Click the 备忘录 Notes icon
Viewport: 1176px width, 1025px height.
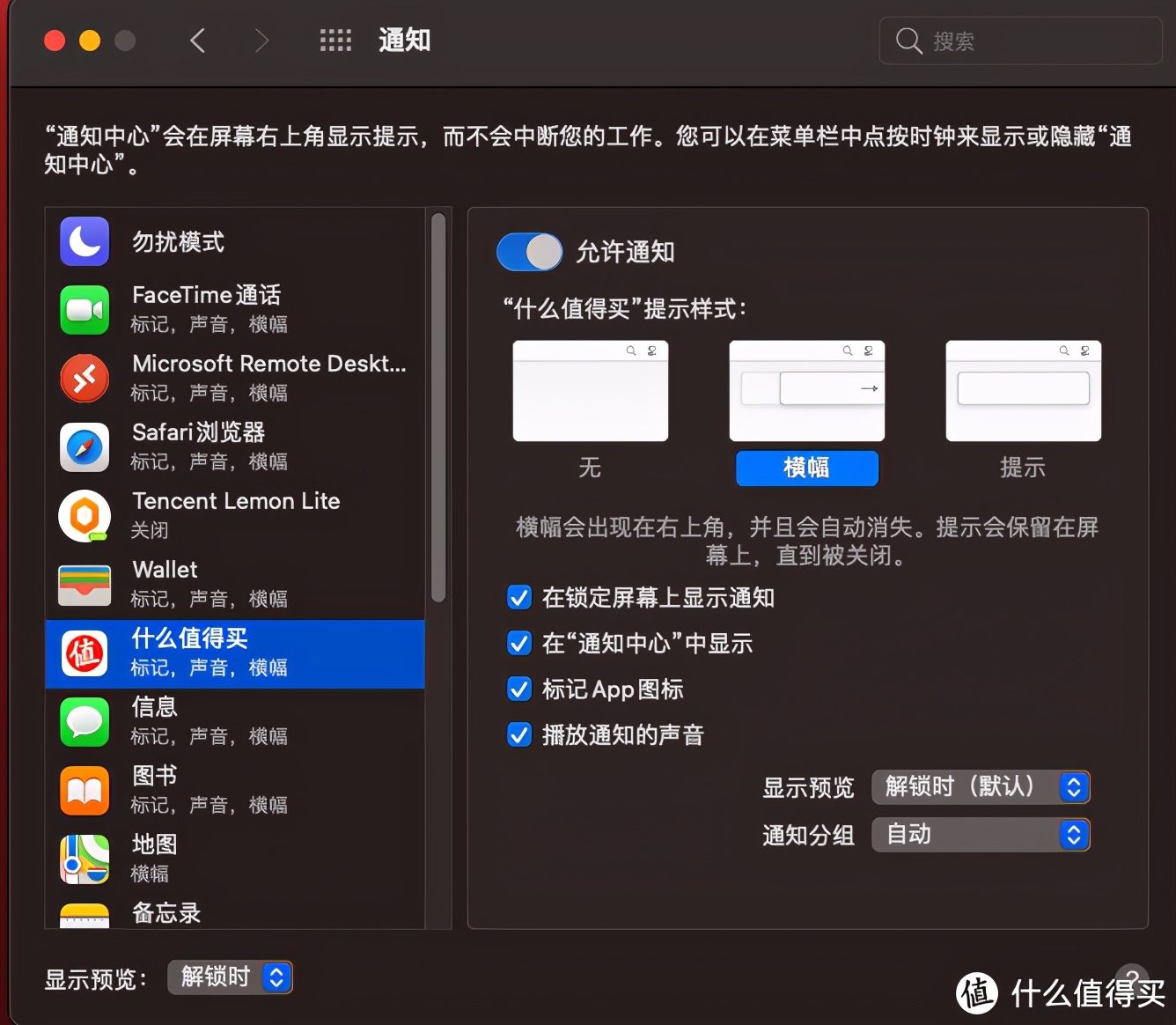[85, 916]
